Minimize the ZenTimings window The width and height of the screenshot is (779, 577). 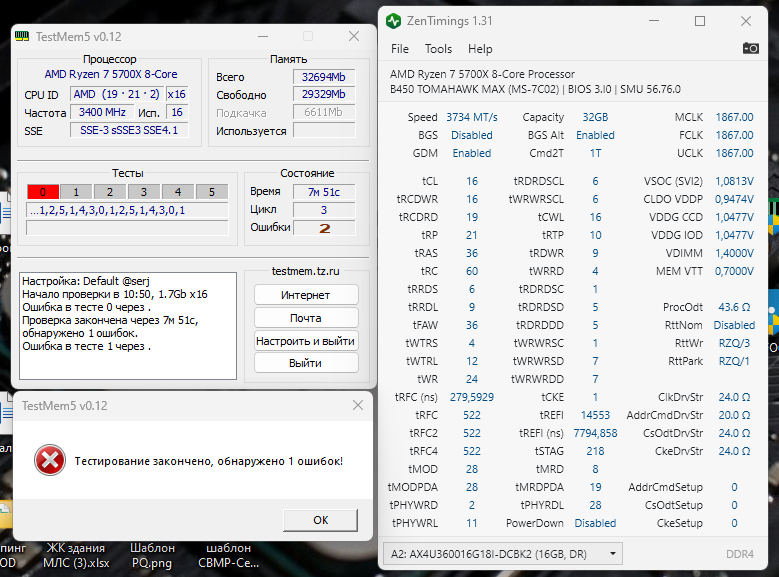(x=654, y=21)
